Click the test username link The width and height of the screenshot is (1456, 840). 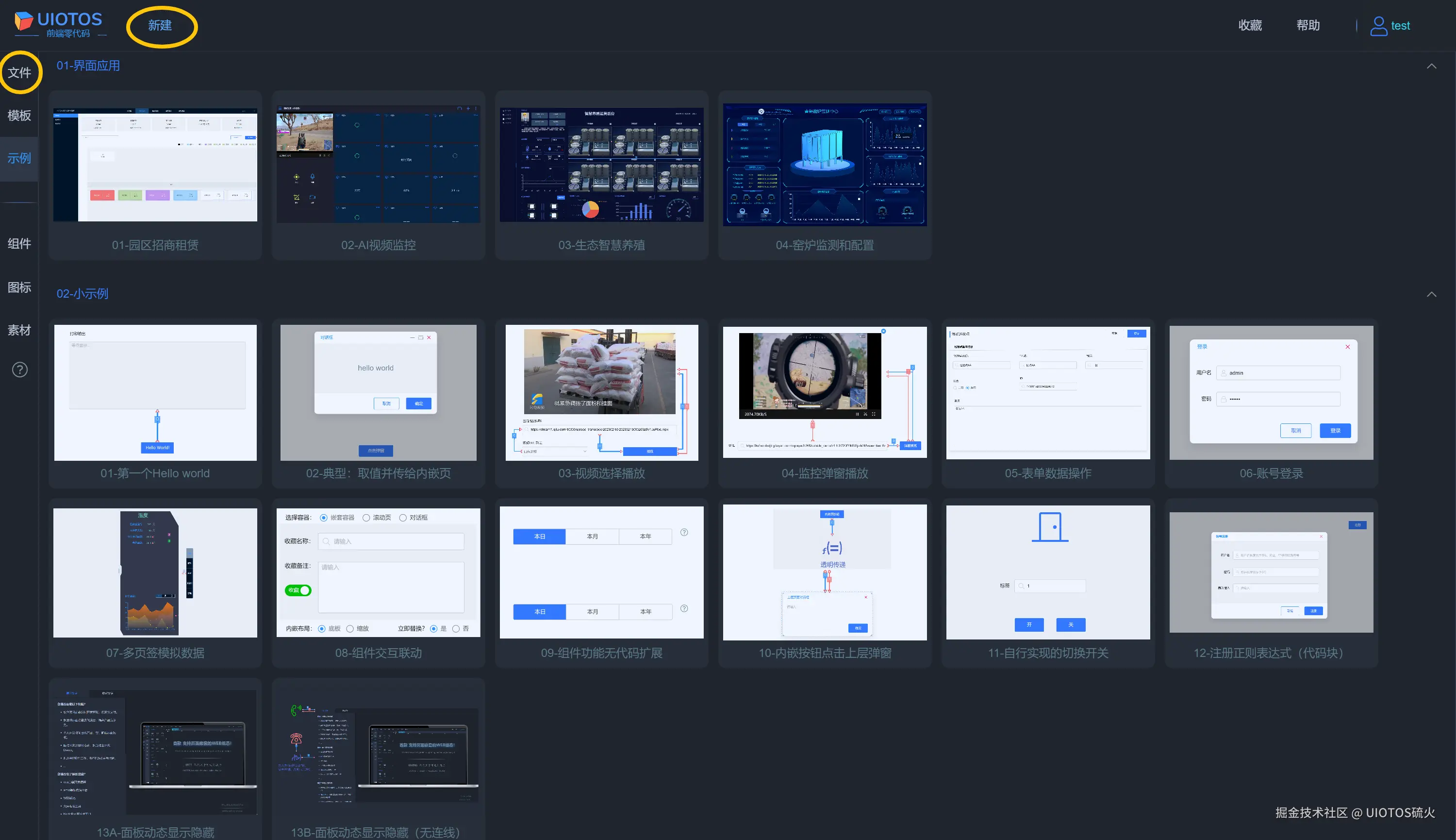pyautogui.click(x=1400, y=26)
